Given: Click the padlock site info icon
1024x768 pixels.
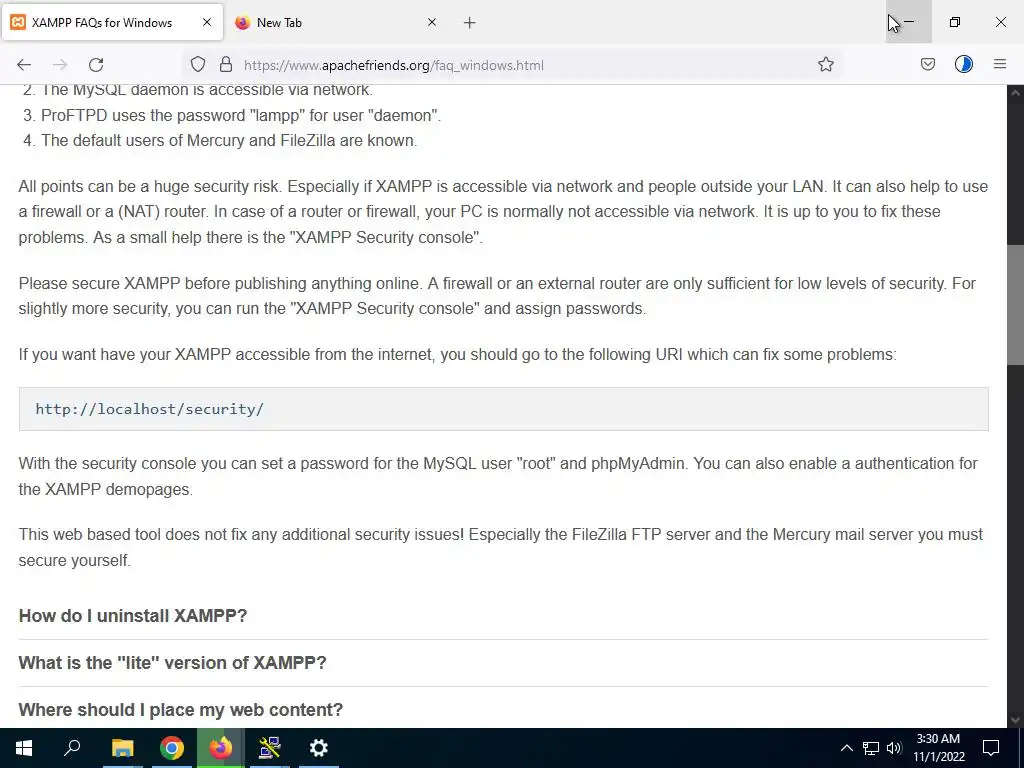Looking at the screenshot, I should click(226, 65).
